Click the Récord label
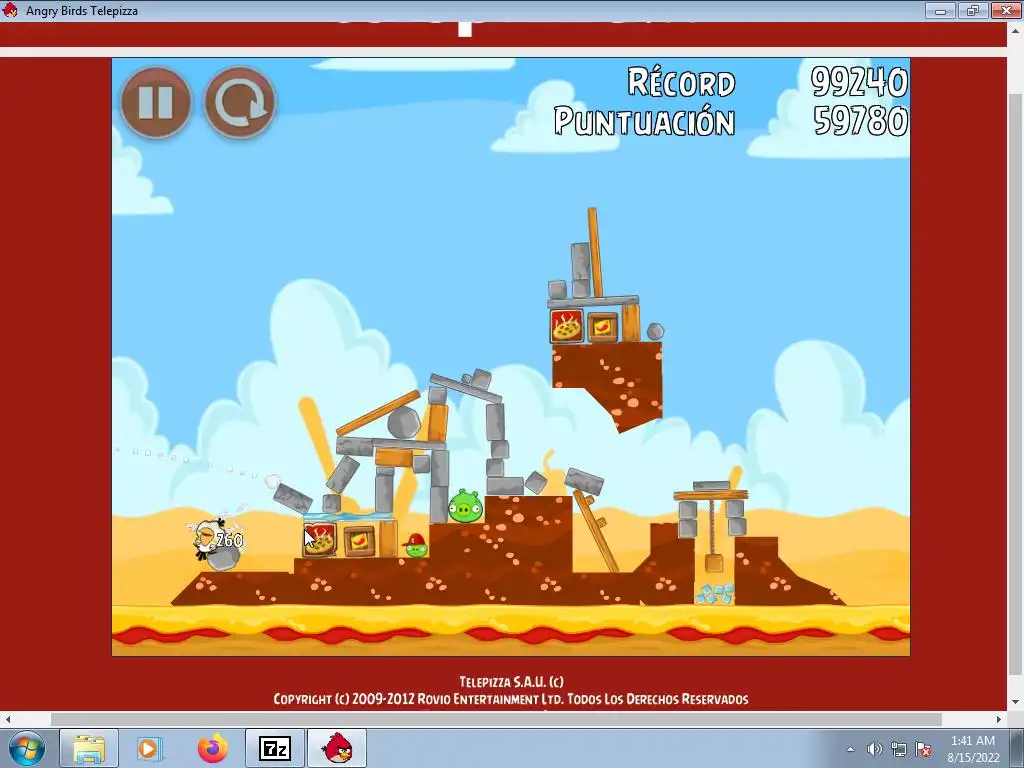 click(x=681, y=82)
